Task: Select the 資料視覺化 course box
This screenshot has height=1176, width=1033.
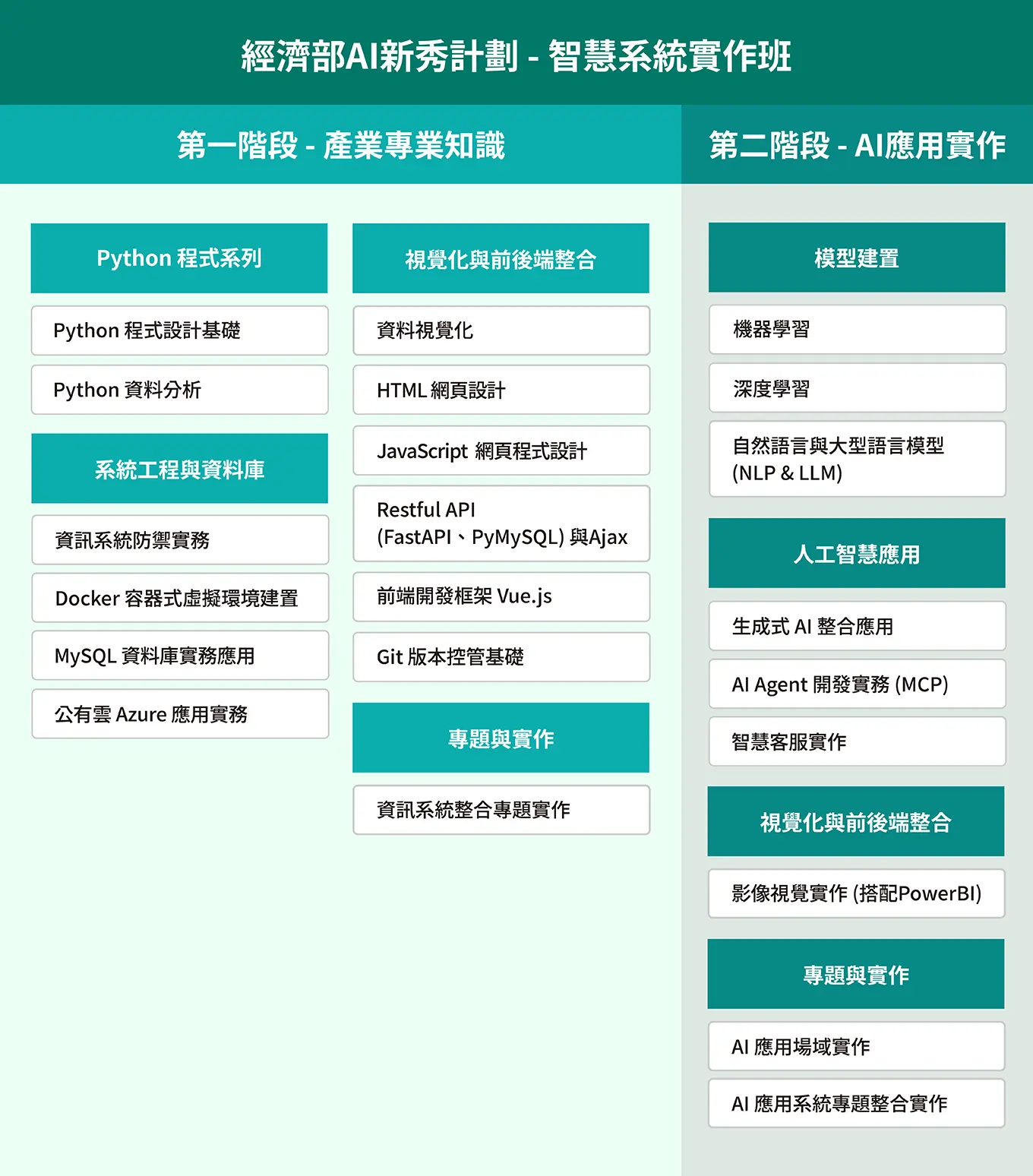Action: coord(501,330)
